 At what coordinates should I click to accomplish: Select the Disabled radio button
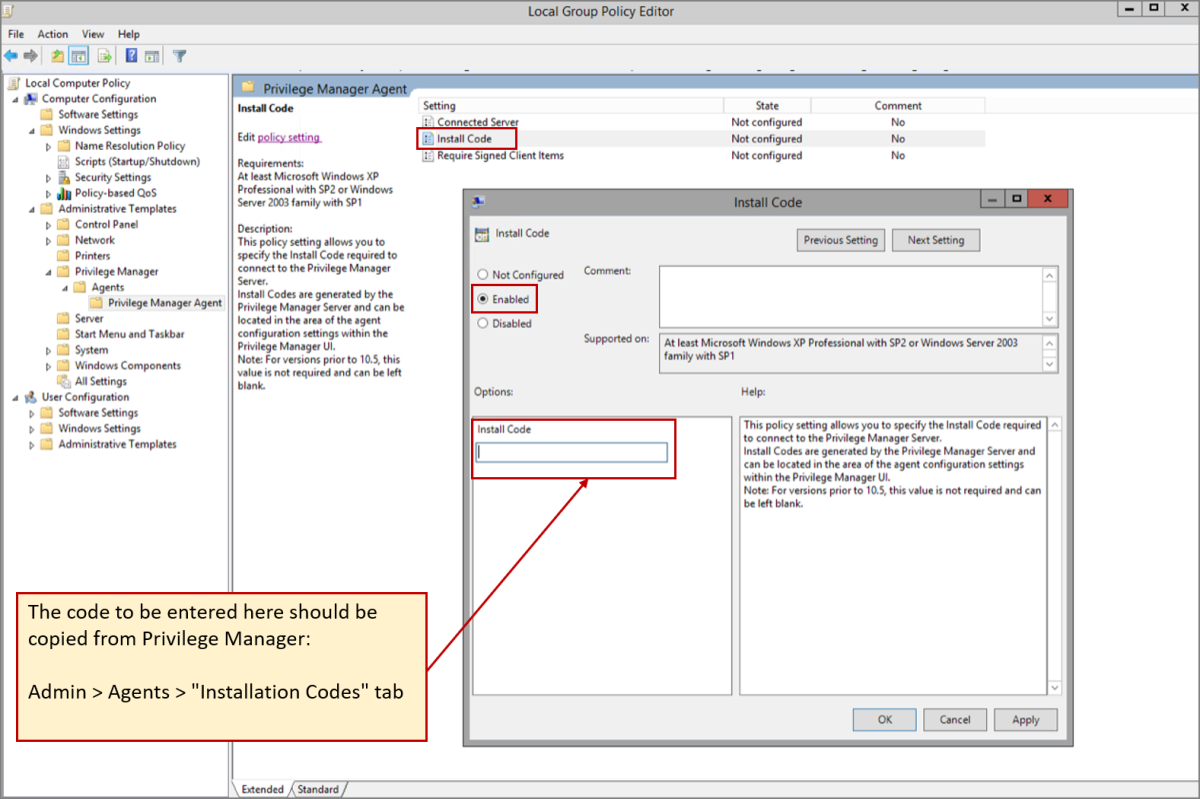tap(483, 324)
